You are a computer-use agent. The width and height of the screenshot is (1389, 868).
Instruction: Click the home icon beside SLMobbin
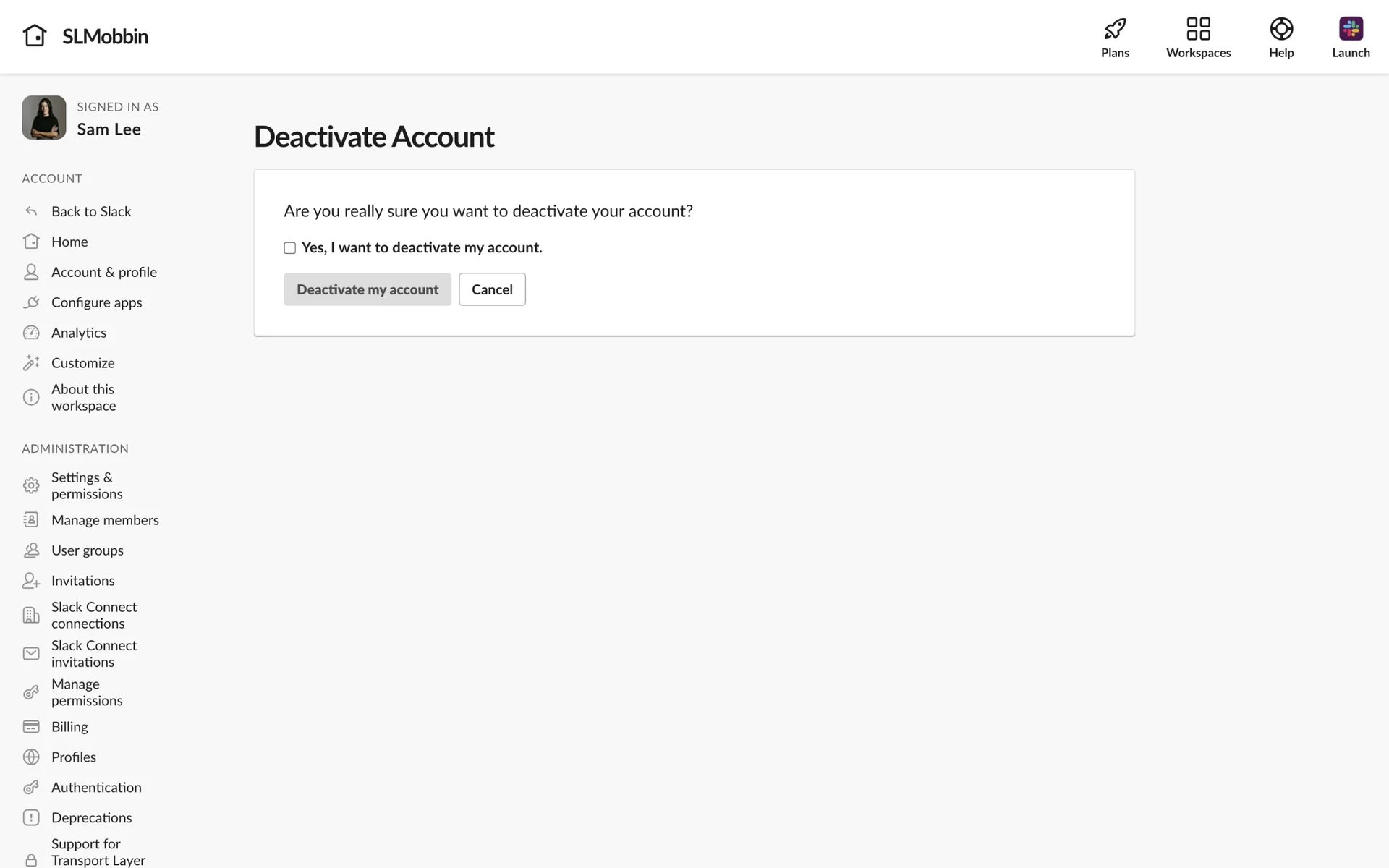(34, 35)
